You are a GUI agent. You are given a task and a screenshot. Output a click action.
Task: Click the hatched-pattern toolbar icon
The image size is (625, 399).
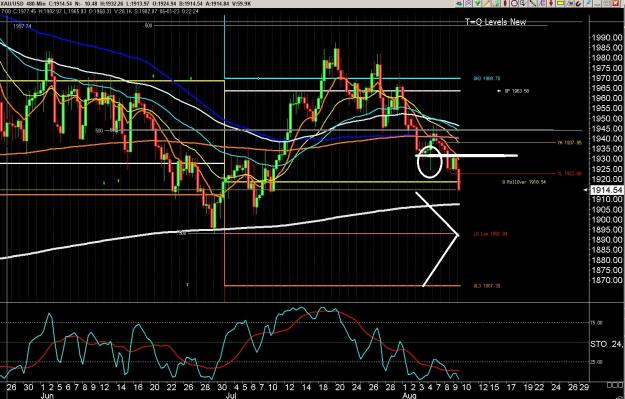pyautogui.click(x=468, y=4)
